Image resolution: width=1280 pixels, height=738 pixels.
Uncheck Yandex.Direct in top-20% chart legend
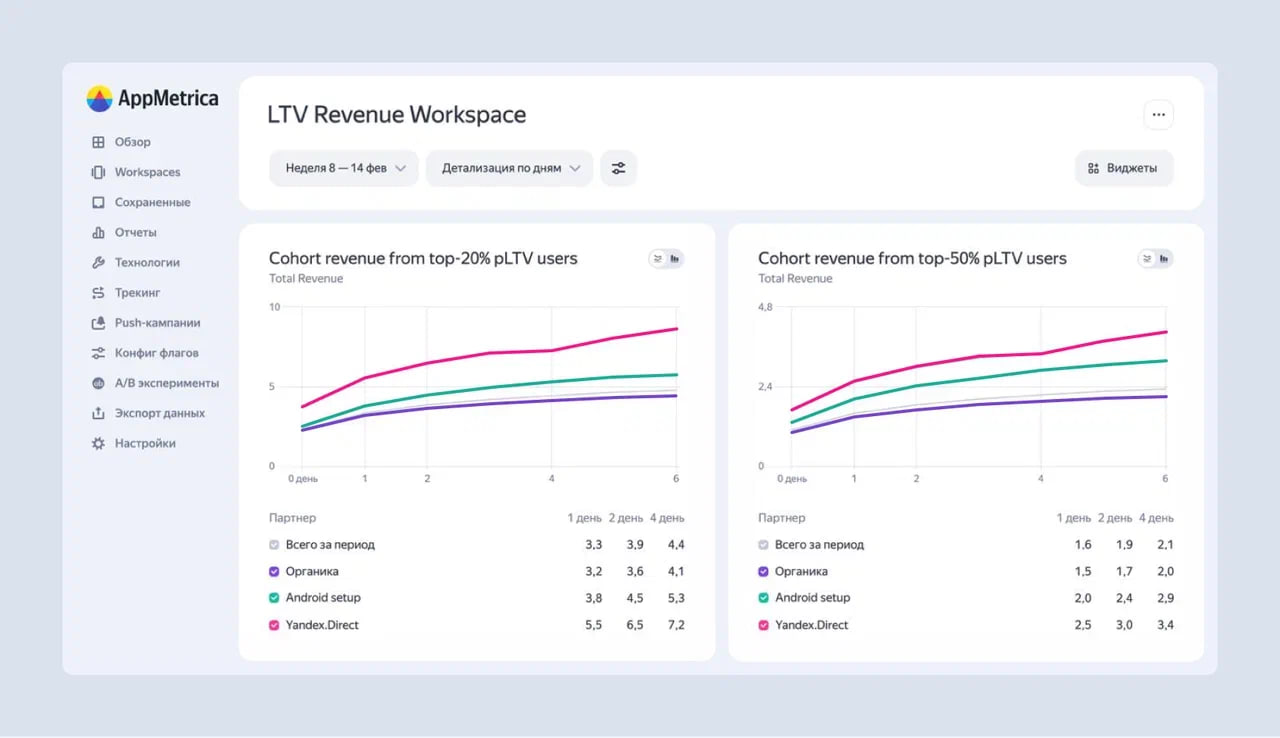tap(275, 625)
